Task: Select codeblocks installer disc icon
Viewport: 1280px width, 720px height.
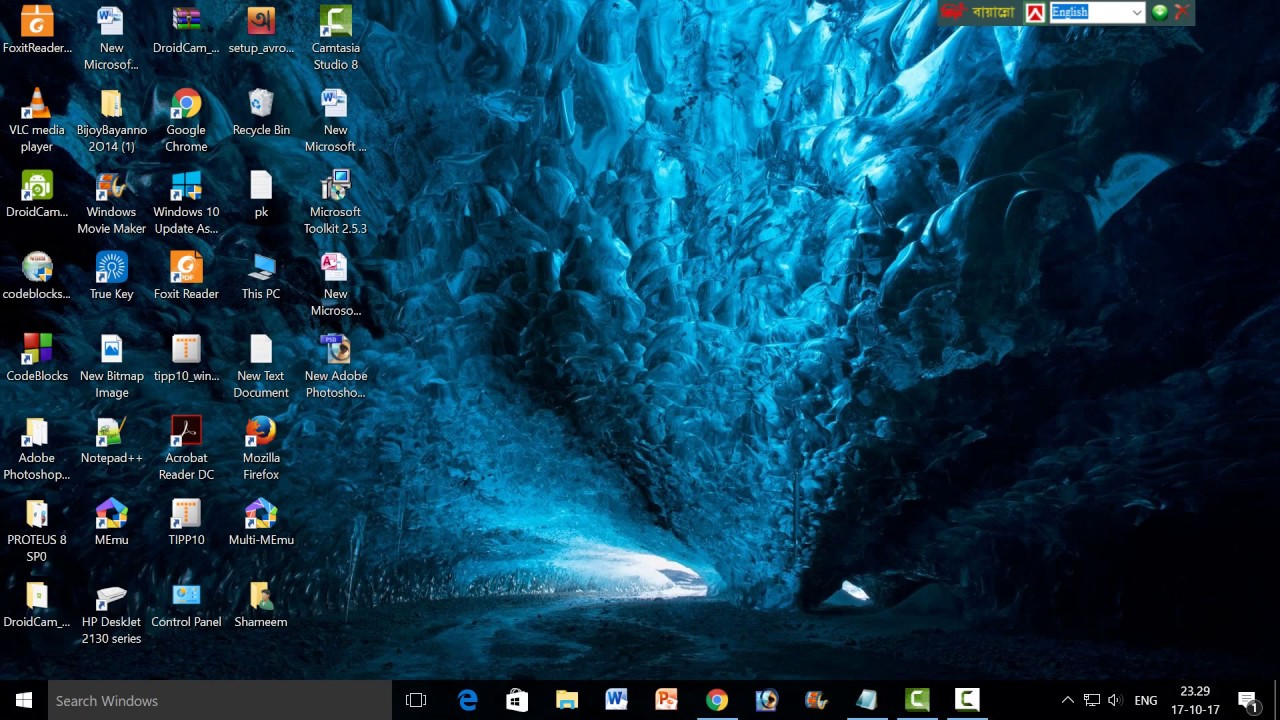Action: 37,276
